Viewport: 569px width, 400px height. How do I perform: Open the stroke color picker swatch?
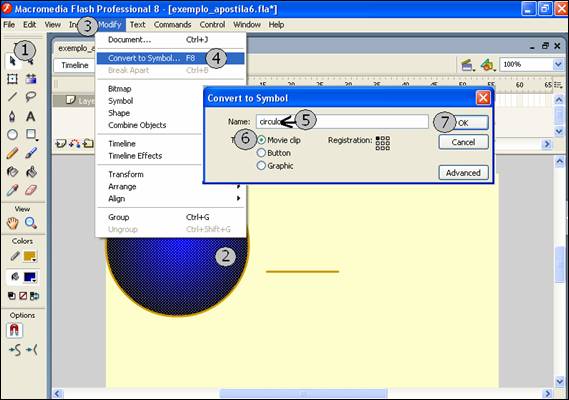pos(30,256)
